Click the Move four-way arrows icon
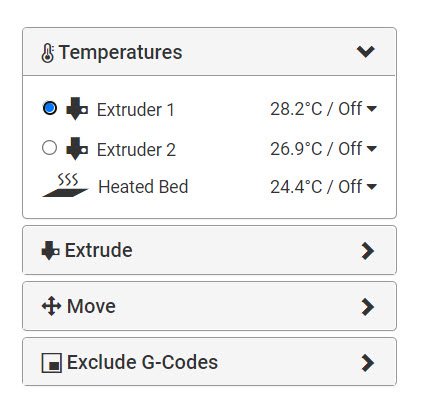 pyautogui.click(x=51, y=306)
